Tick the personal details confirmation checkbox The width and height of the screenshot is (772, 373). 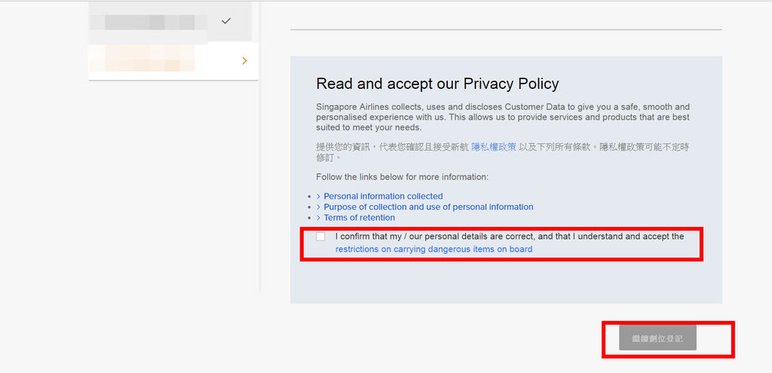pos(321,237)
